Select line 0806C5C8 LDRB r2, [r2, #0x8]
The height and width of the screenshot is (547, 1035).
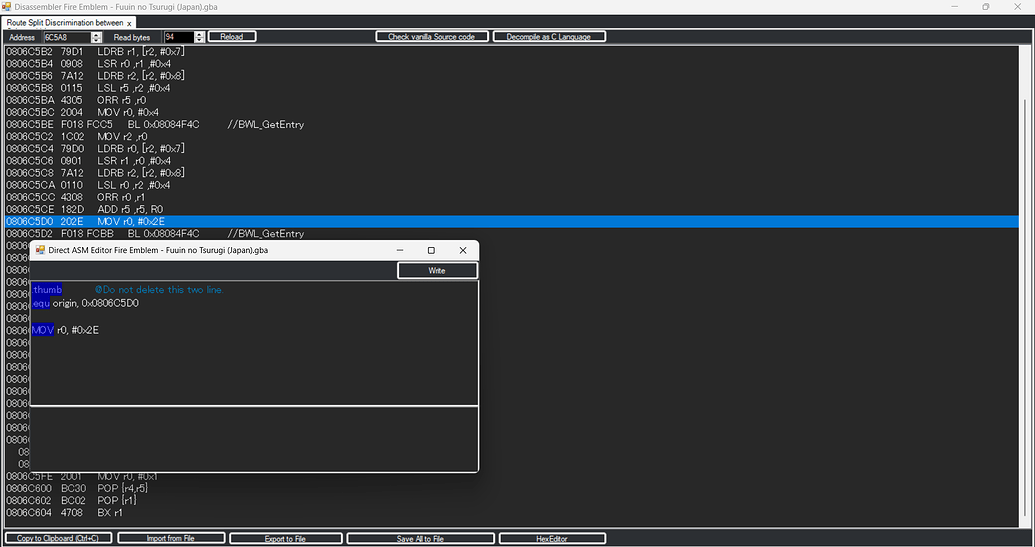point(512,173)
